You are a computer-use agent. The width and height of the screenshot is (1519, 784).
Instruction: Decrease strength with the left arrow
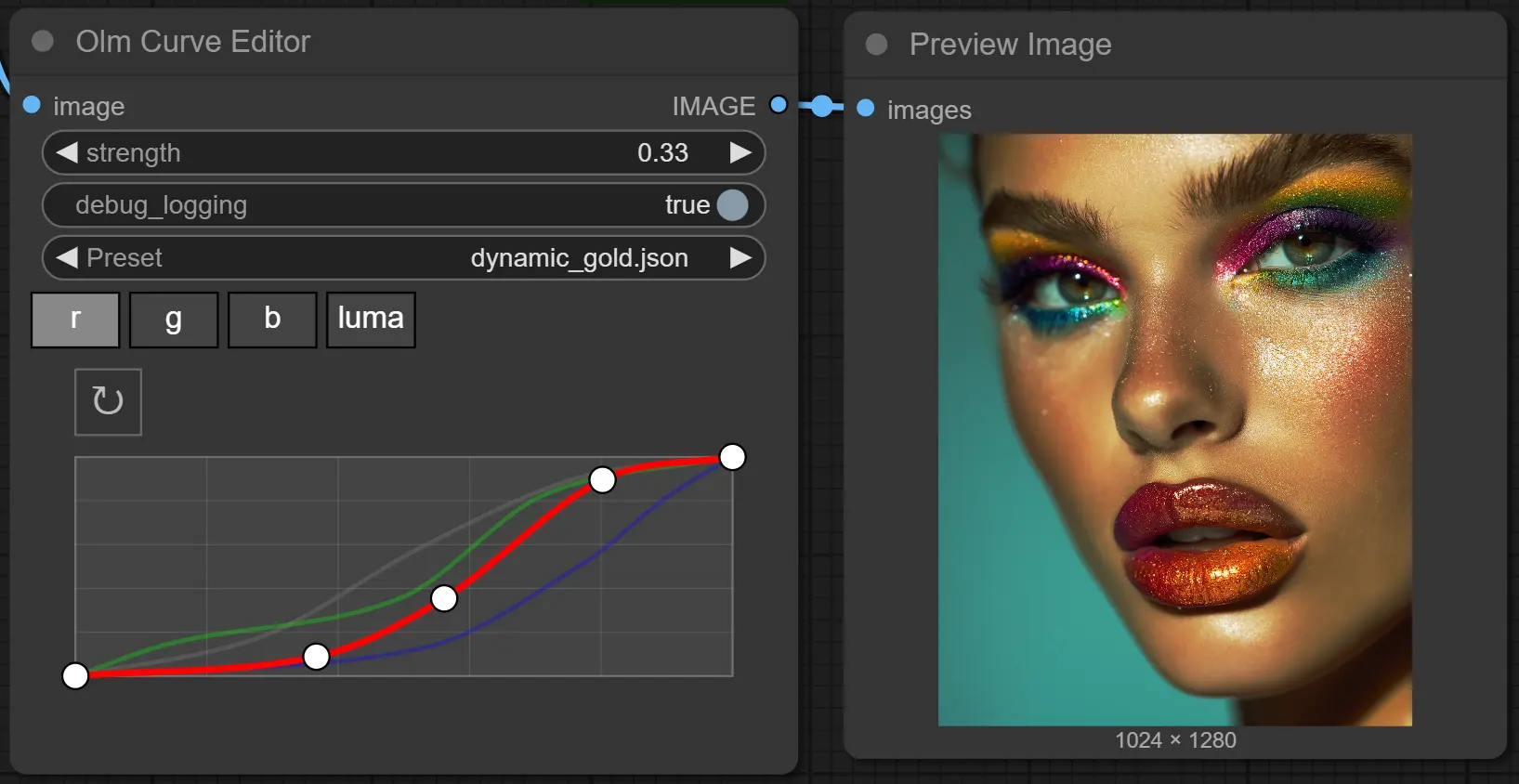(x=66, y=152)
